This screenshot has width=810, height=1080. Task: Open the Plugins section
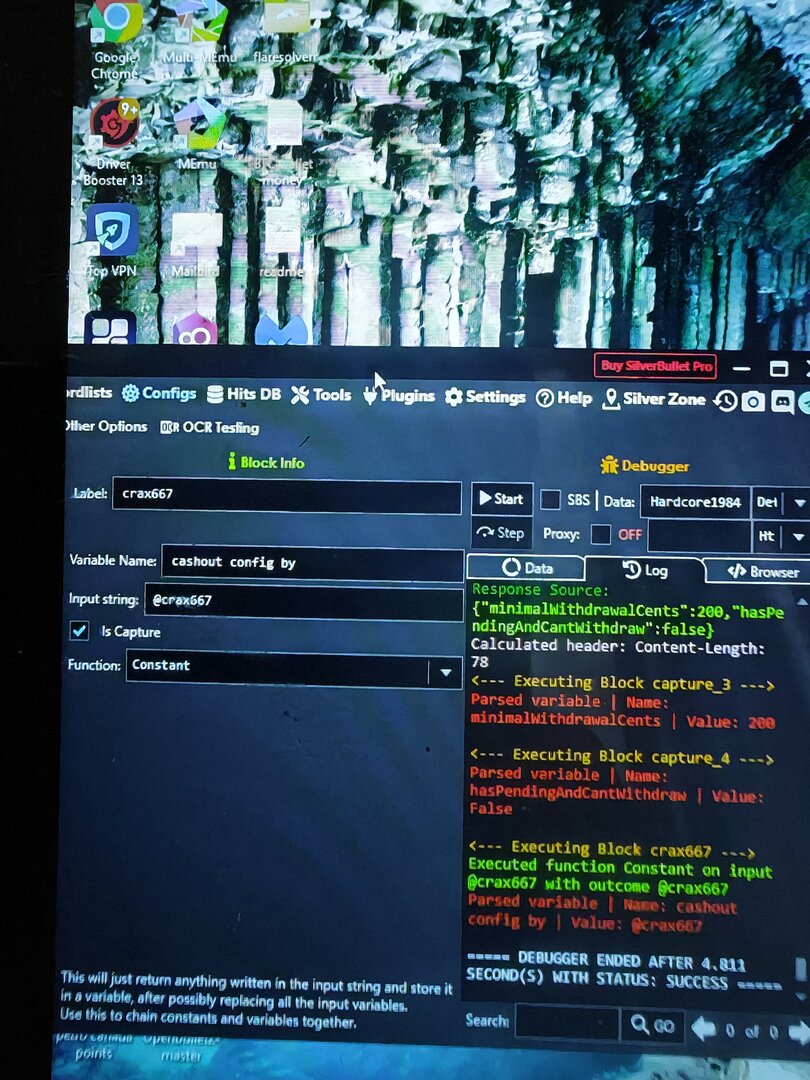click(x=398, y=396)
